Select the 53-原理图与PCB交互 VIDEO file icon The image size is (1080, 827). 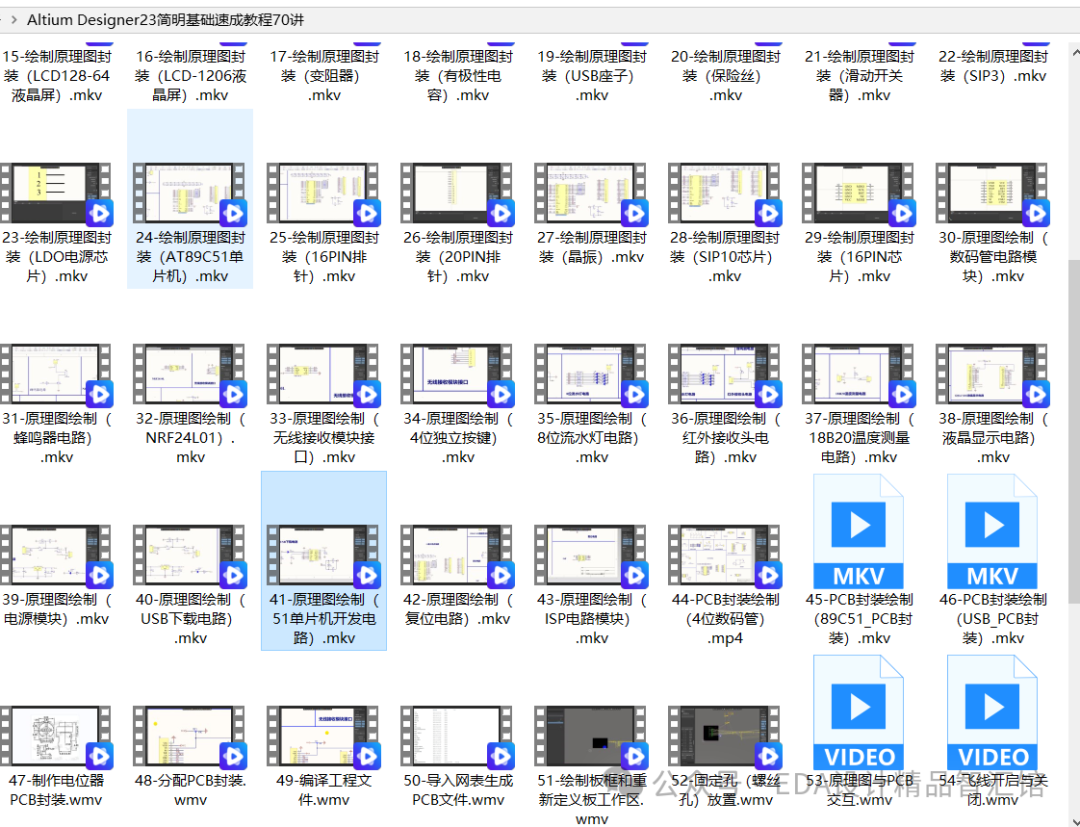(859, 714)
